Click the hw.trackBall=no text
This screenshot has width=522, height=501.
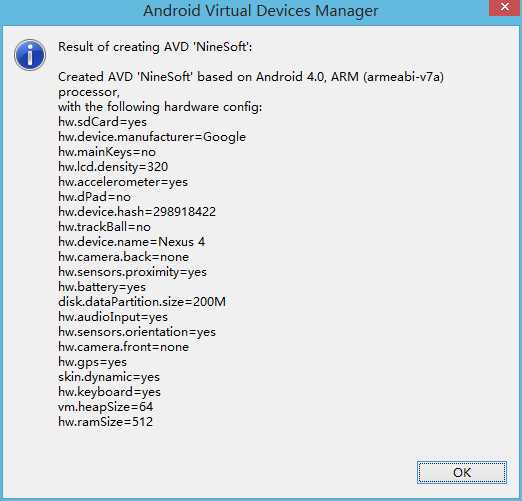tap(104, 227)
